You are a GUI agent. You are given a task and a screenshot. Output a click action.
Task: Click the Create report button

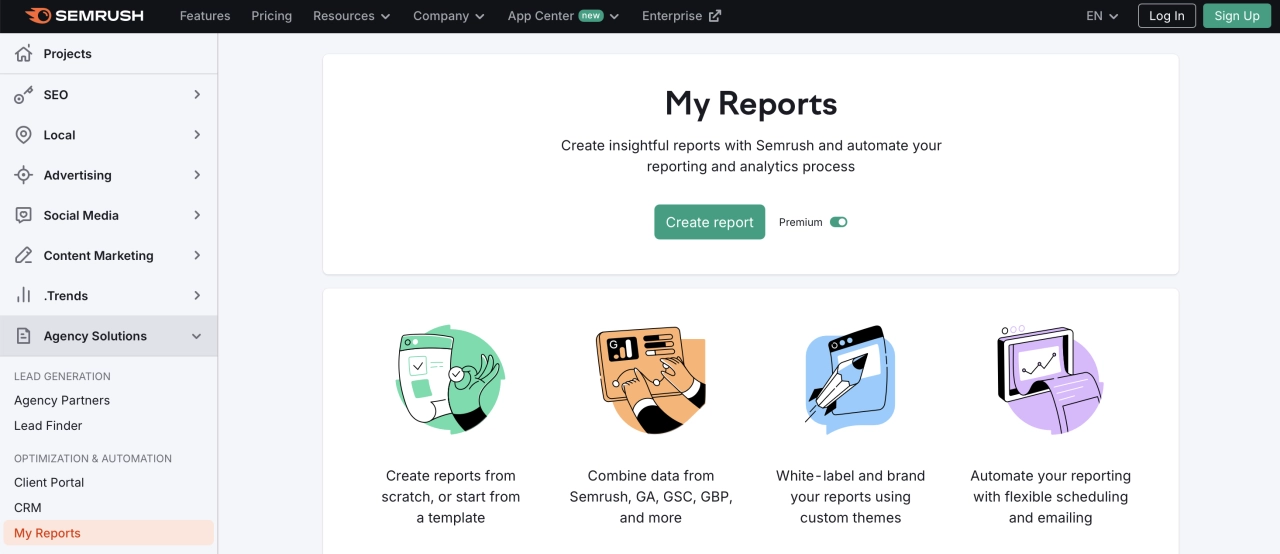pos(709,222)
